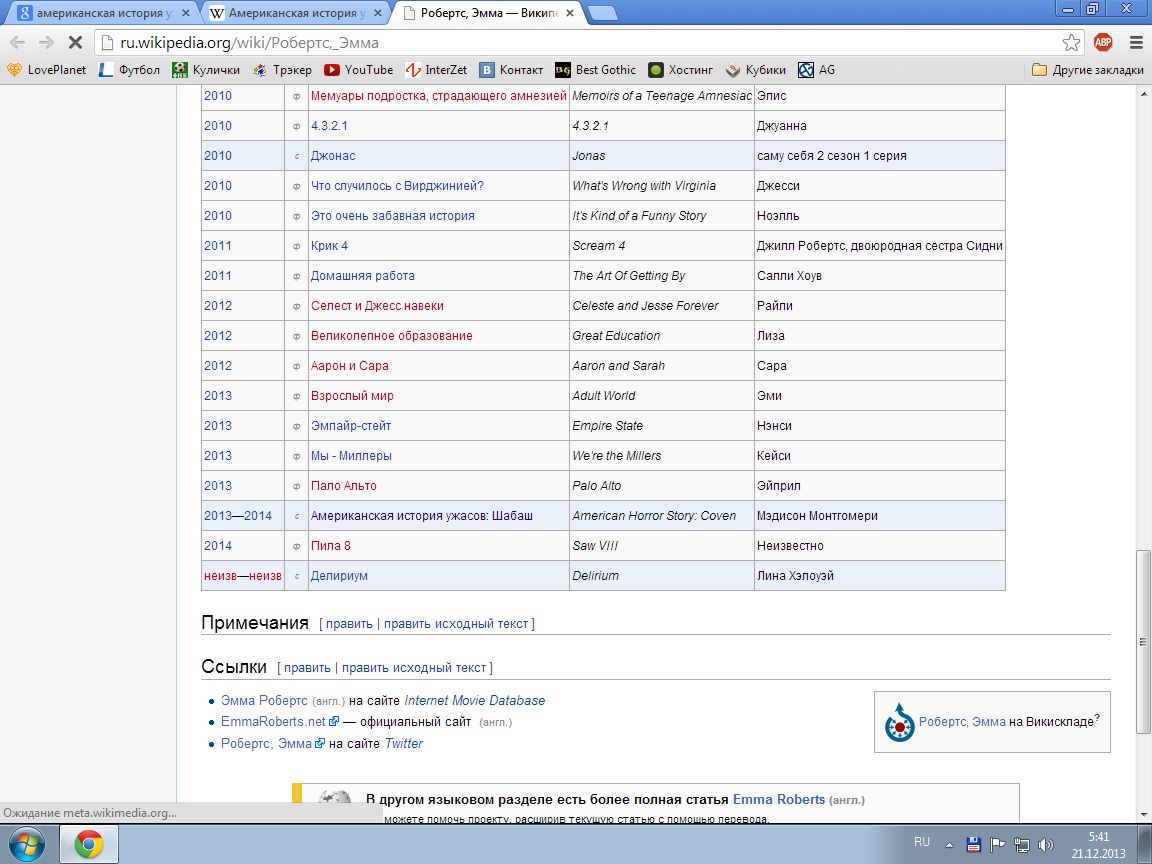This screenshot has height=864, width=1152.
Task: Click the Internet Movie Database link
Action: (474, 701)
